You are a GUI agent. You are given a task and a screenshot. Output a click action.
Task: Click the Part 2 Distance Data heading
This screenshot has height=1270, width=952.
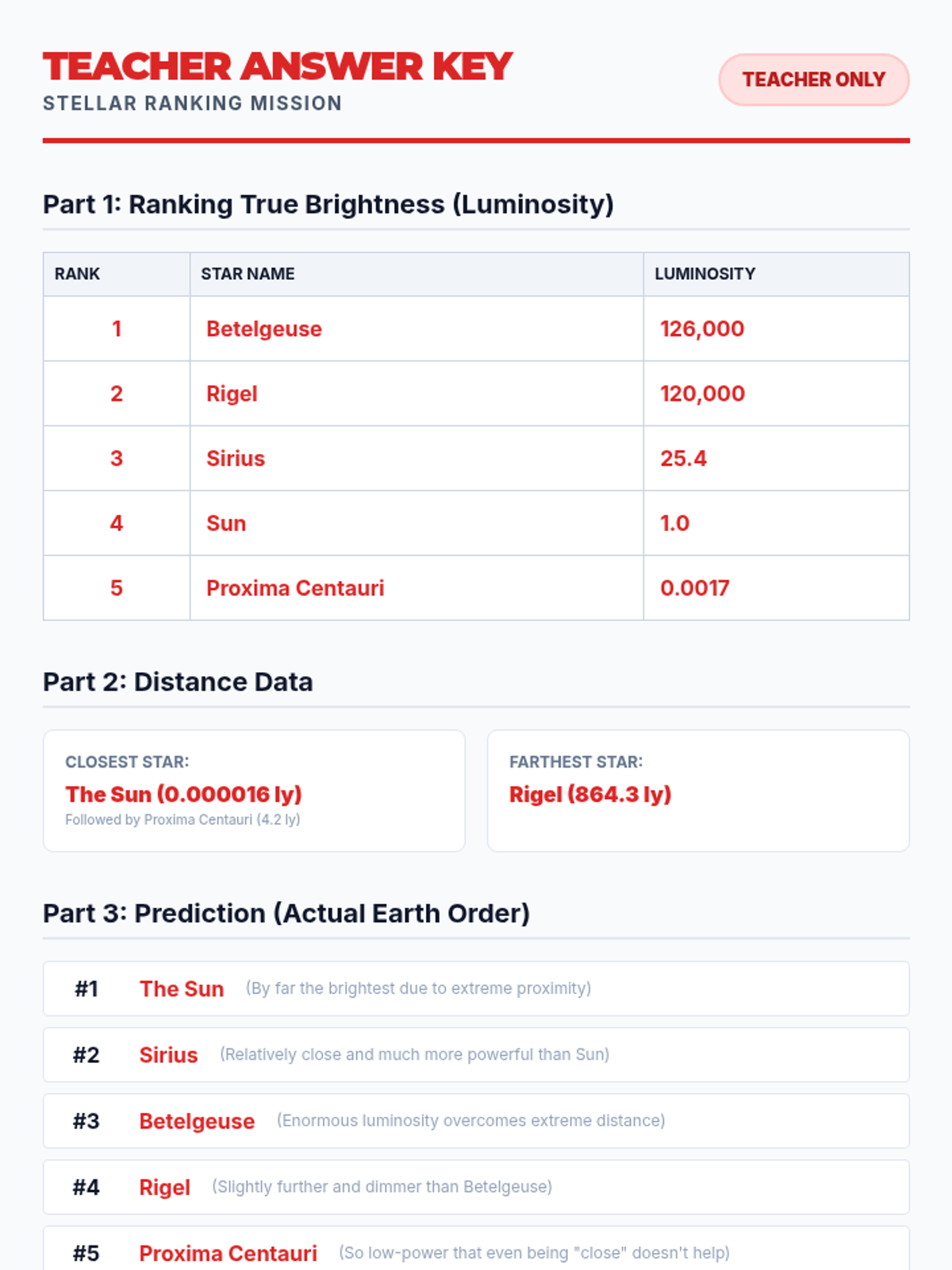coord(178,682)
